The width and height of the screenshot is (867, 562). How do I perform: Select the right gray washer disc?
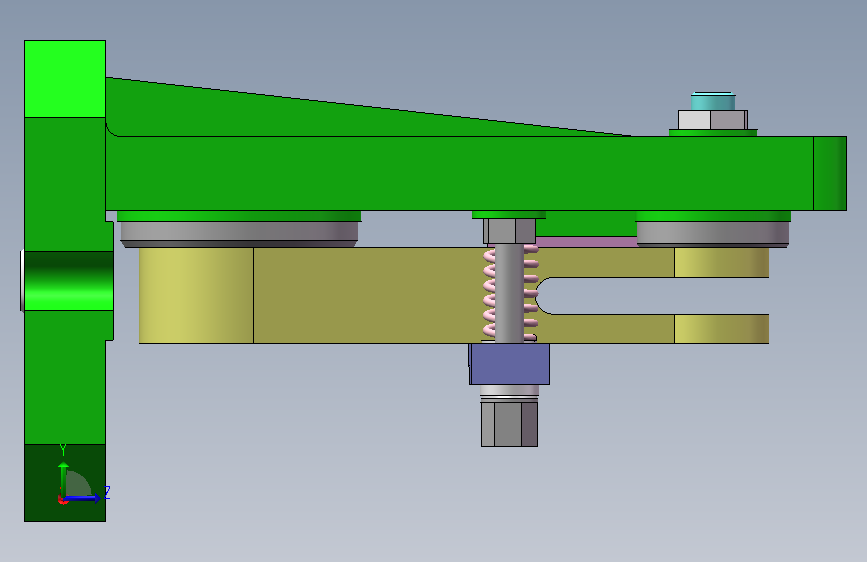click(713, 234)
